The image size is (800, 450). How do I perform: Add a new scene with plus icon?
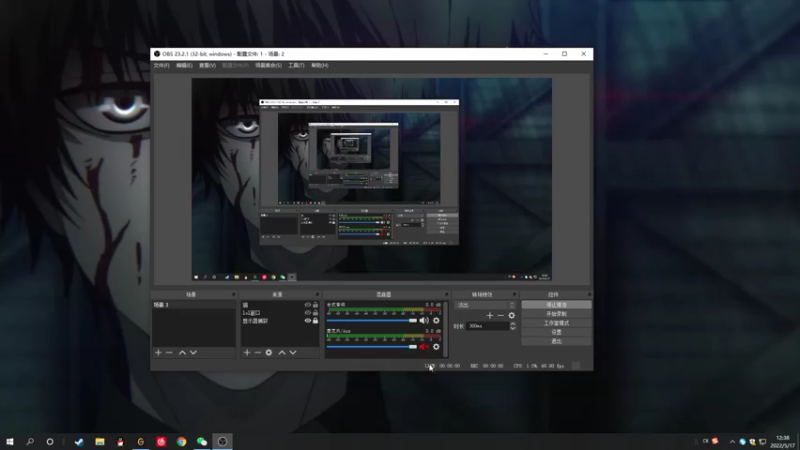click(158, 352)
